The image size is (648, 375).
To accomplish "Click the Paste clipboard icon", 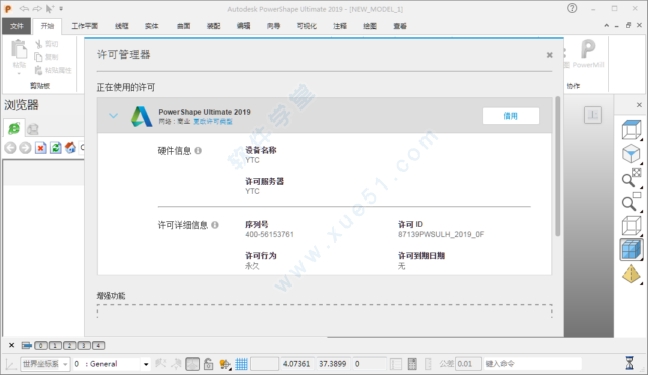I will pos(19,50).
